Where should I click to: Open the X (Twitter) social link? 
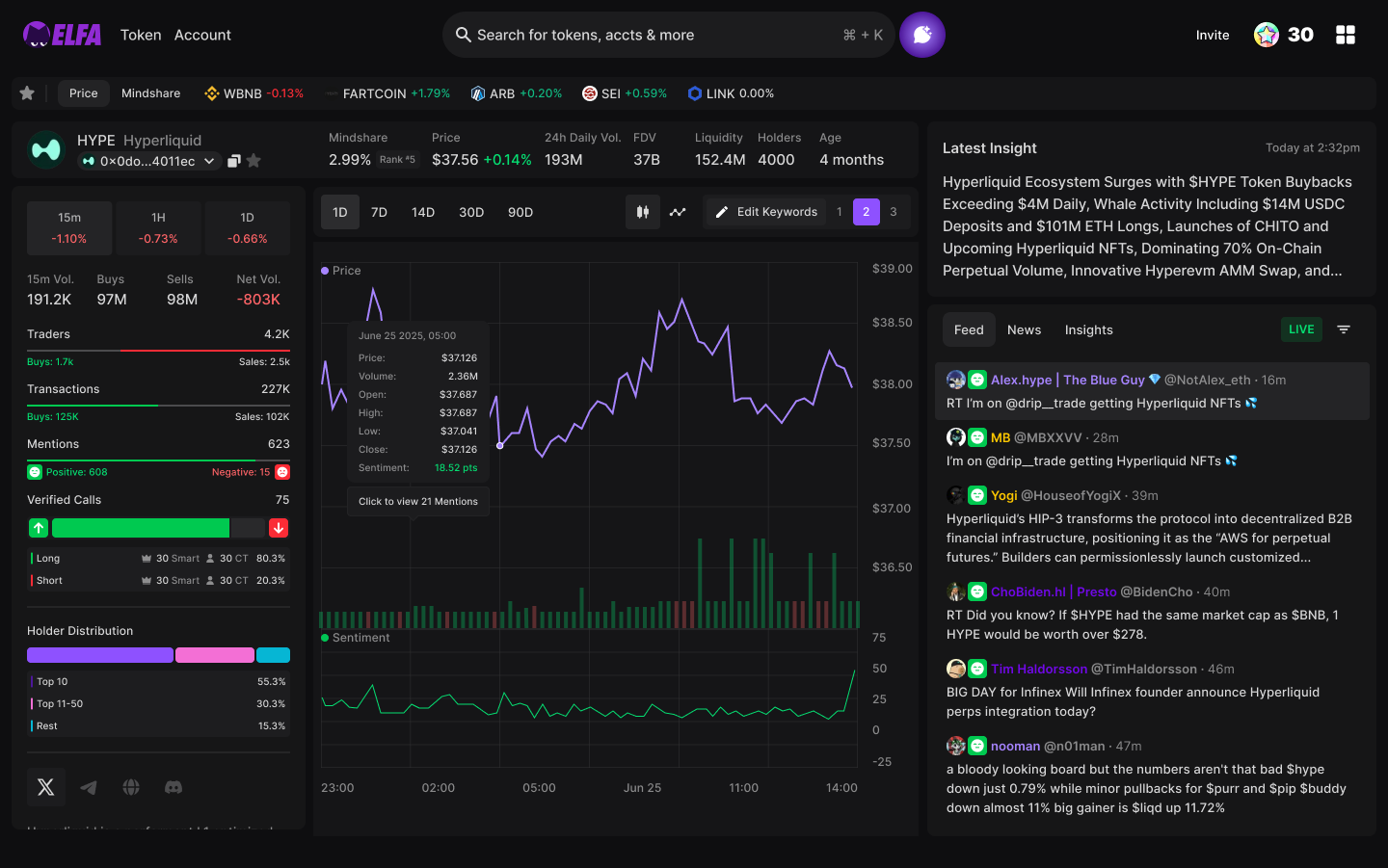45,787
